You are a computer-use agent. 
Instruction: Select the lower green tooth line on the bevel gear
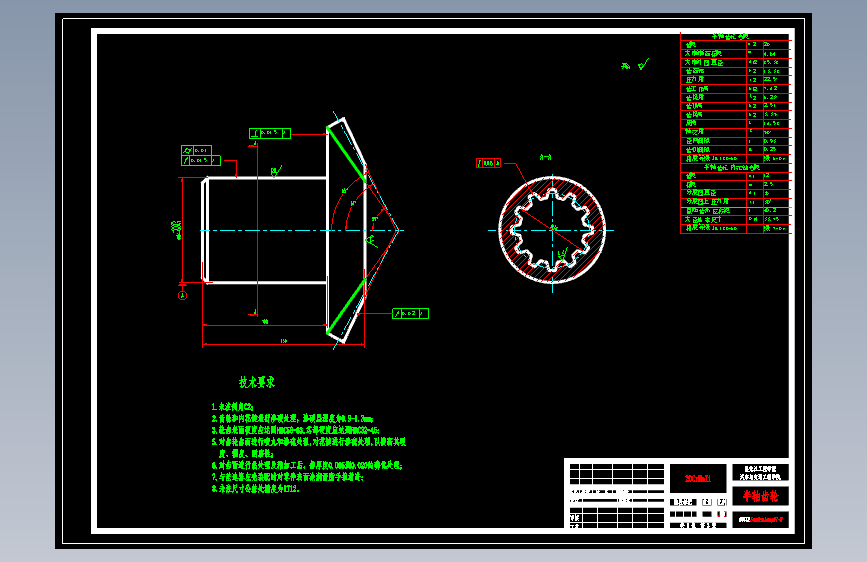pyautogui.click(x=347, y=307)
